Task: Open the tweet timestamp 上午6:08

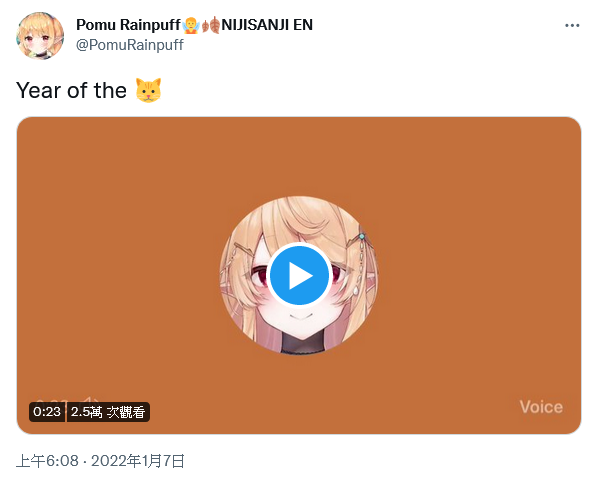Action: 47,461
